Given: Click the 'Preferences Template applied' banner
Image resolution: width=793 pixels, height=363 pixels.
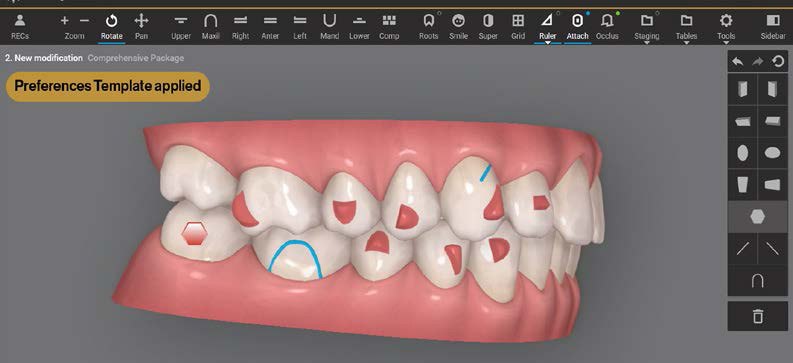Looking at the screenshot, I should (x=108, y=86).
